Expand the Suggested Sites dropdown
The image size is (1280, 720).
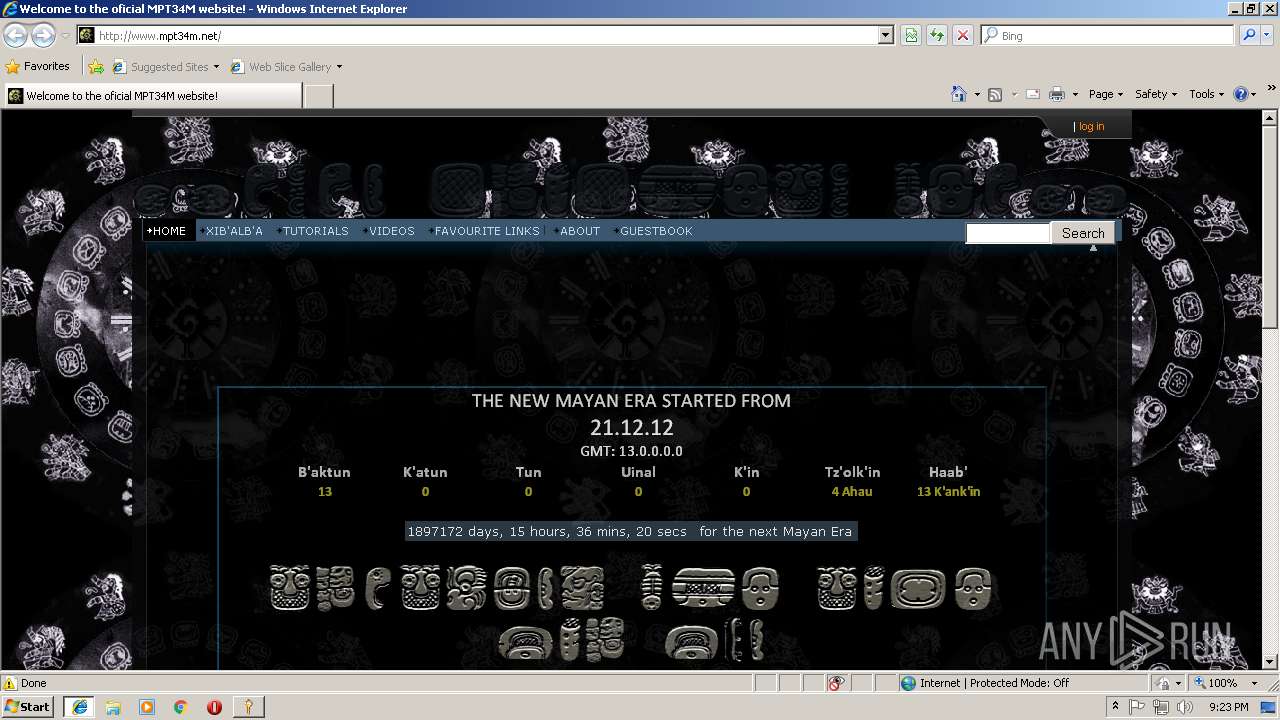pos(216,67)
